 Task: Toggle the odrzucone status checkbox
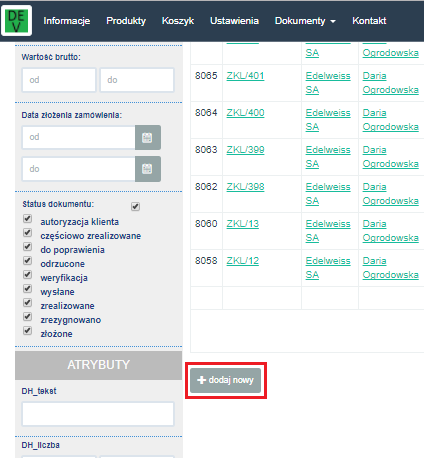tap(27, 261)
